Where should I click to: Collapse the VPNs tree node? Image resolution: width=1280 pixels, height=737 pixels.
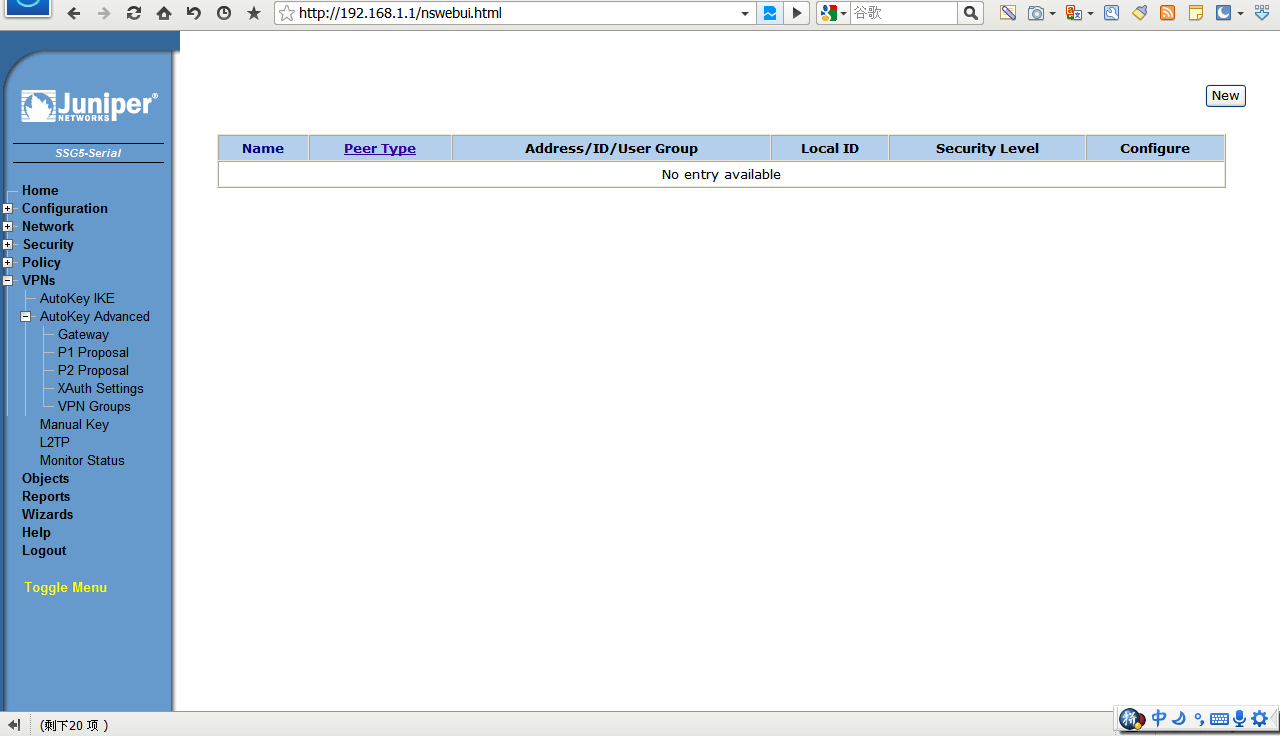[8, 281]
